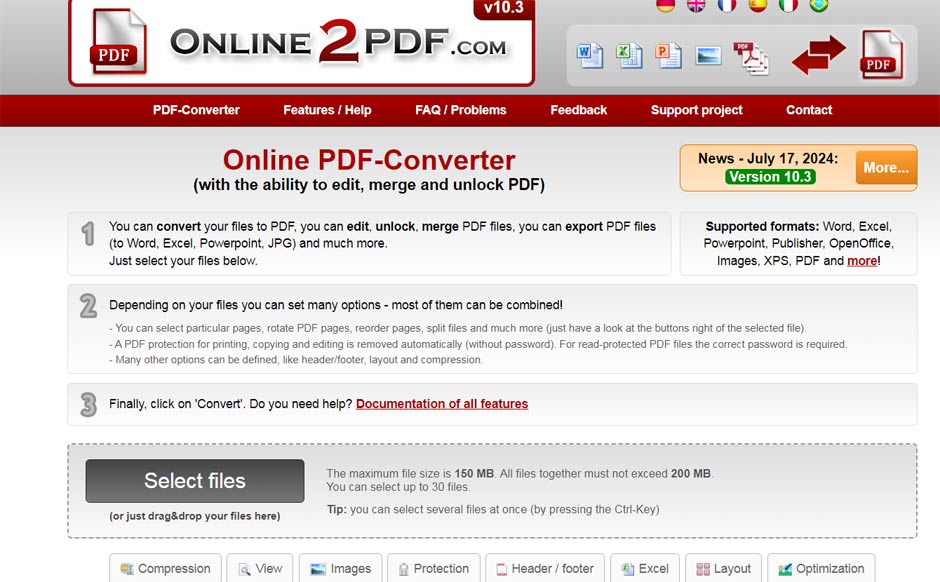Select the Layout options tab
The image size is (940, 582).
pos(723,568)
